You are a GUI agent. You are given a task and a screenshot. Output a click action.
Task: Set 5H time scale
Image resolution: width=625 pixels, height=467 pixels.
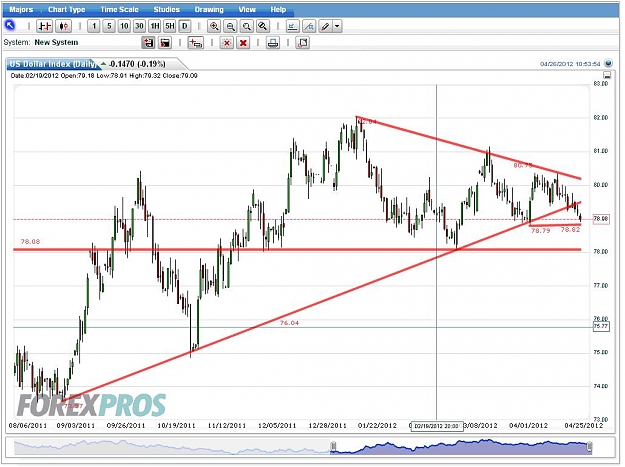point(170,26)
